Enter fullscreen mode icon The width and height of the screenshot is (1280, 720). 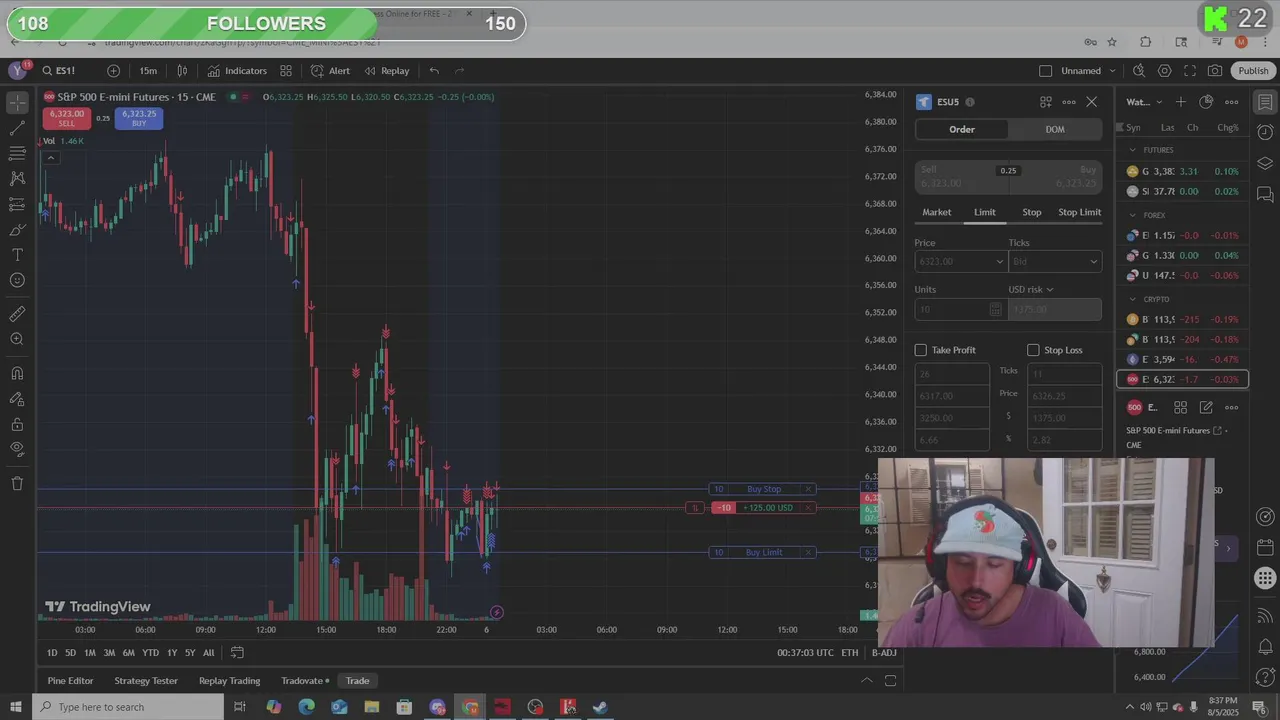[1190, 71]
